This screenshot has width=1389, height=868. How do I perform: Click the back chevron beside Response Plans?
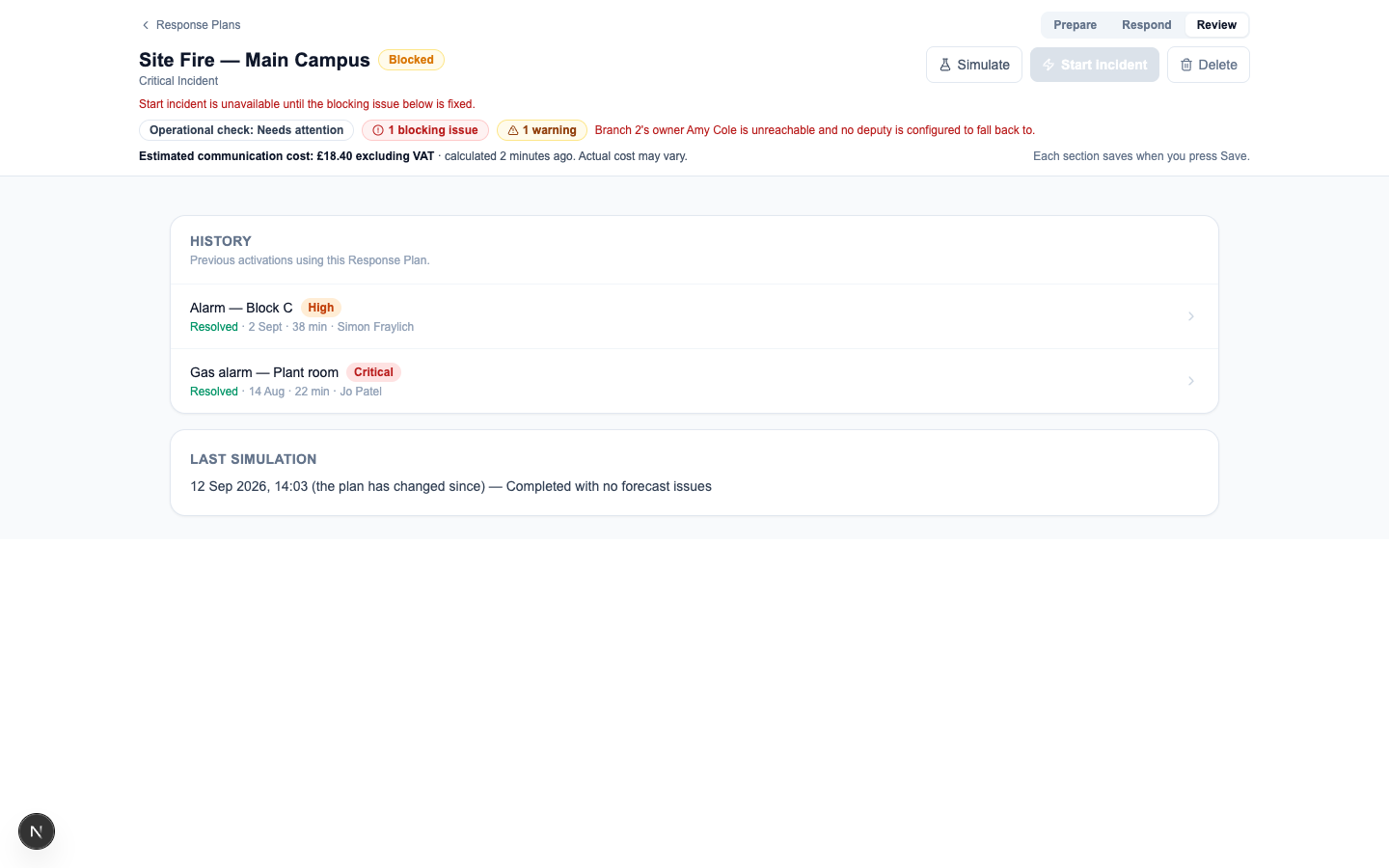[146, 25]
